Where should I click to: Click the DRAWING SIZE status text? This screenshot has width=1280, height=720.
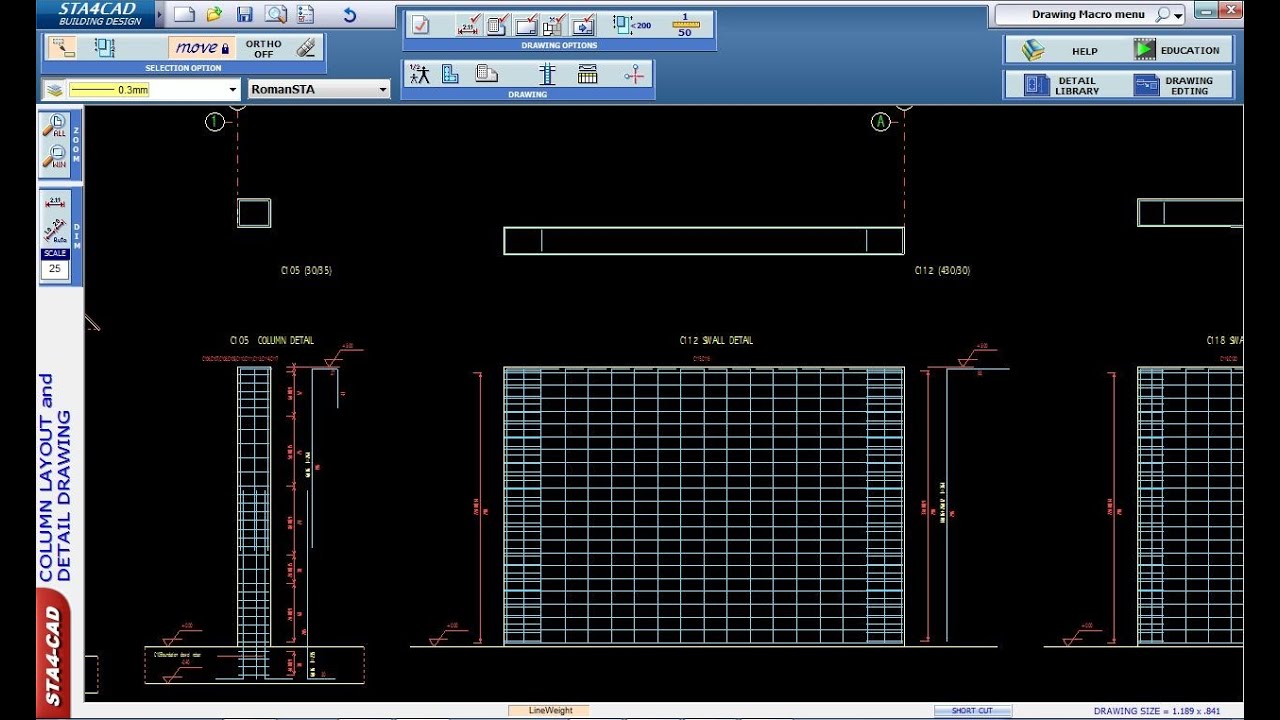[1157, 711]
